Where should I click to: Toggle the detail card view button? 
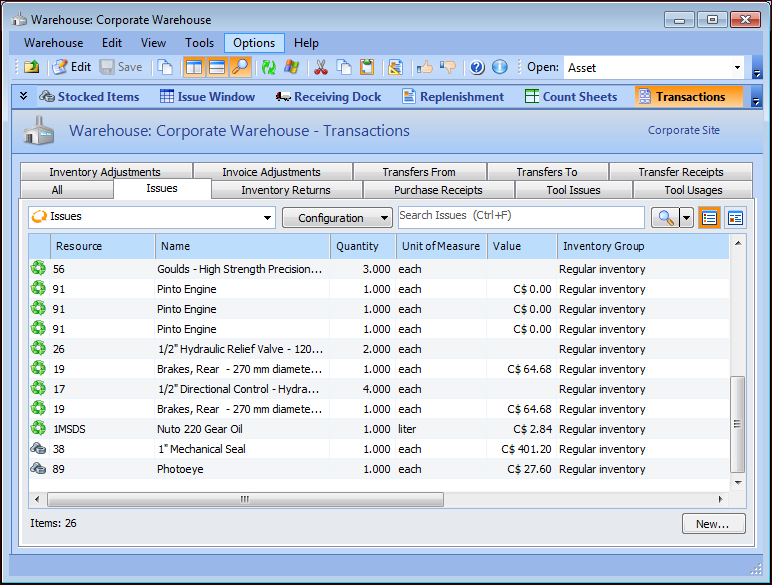pyautogui.click(x=735, y=218)
